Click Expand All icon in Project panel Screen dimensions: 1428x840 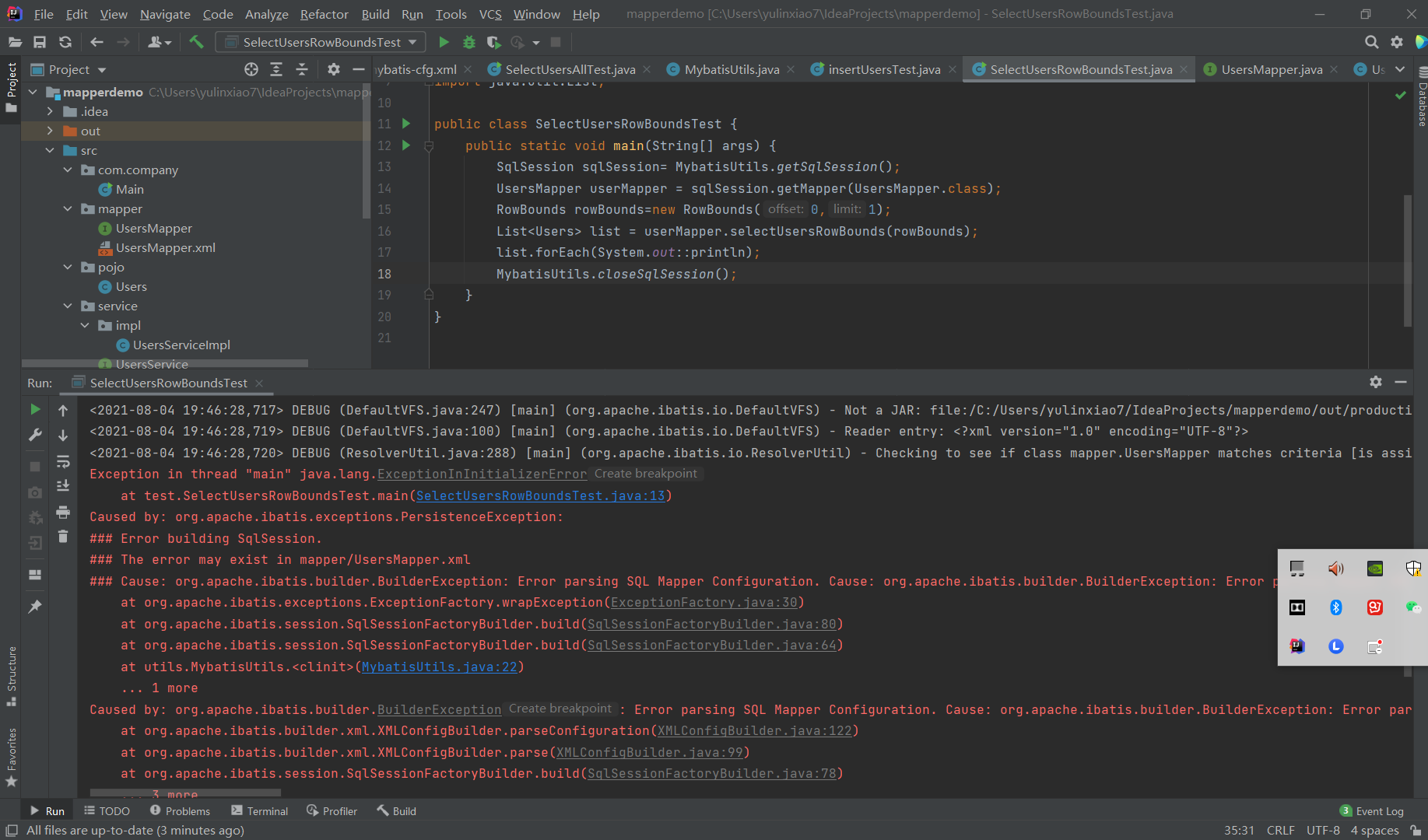tap(276, 69)
